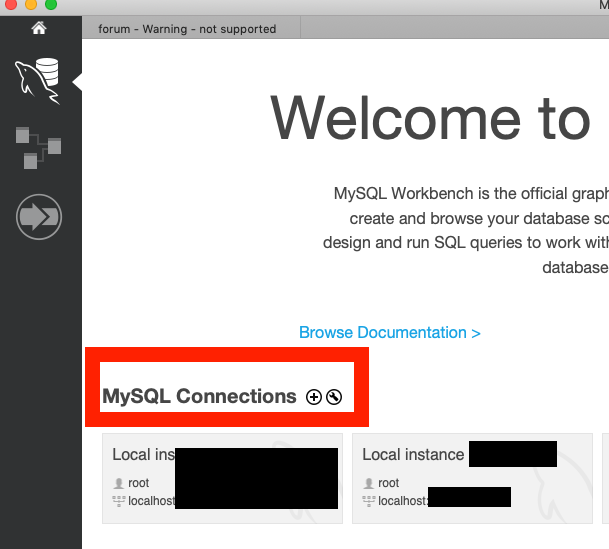This screenshot has width=609, height=549.
Task: Click the Welcome to heading text
Action: click(430, 118)
